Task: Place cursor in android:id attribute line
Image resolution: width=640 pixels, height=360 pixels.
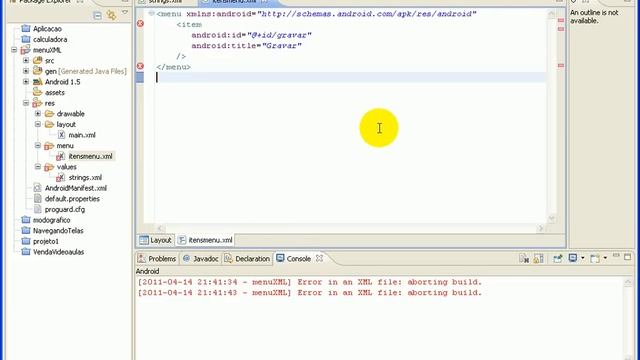Action: pos(251,35)
